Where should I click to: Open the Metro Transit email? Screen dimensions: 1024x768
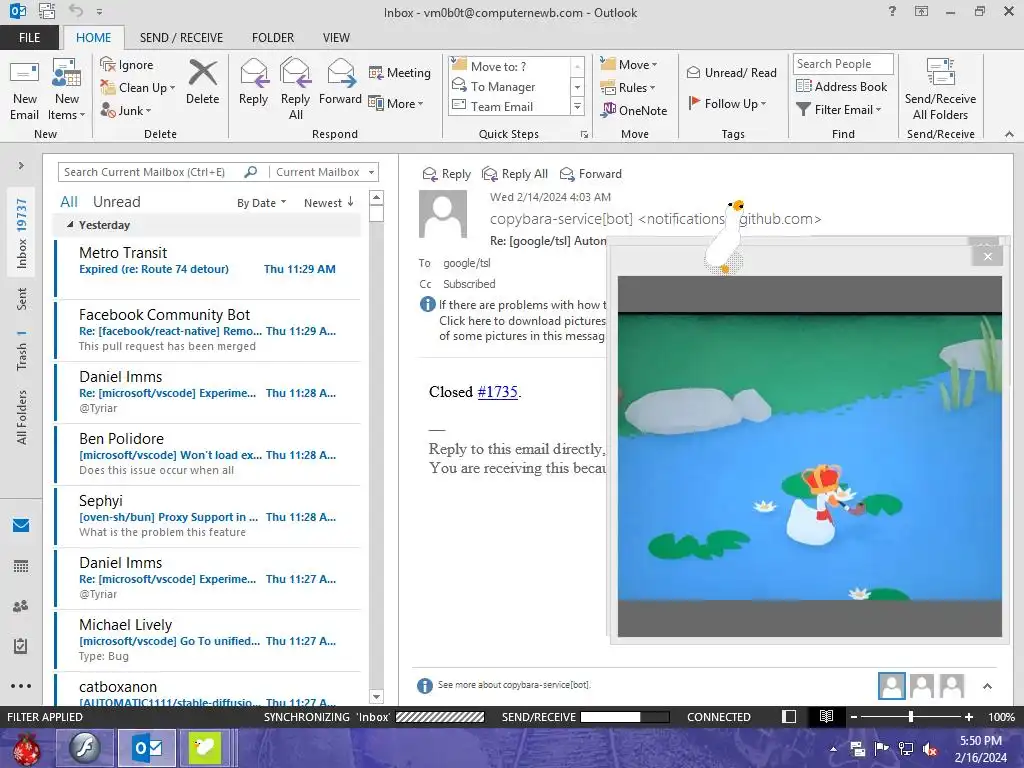208,268
